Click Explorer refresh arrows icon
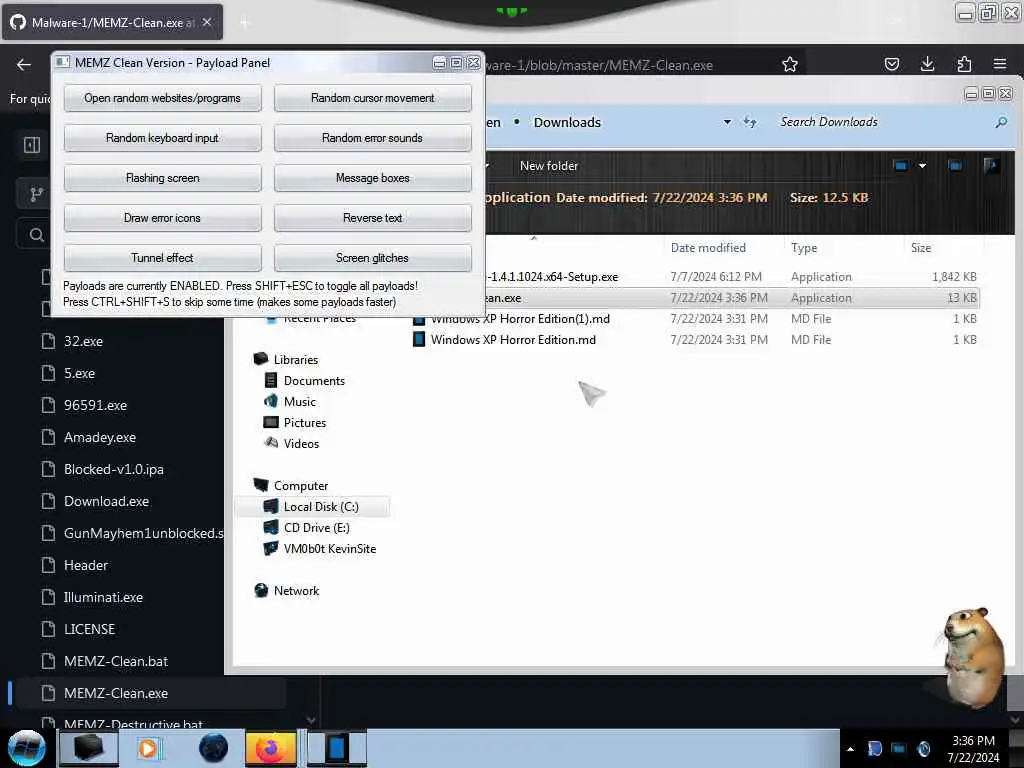 click(750, 122)
